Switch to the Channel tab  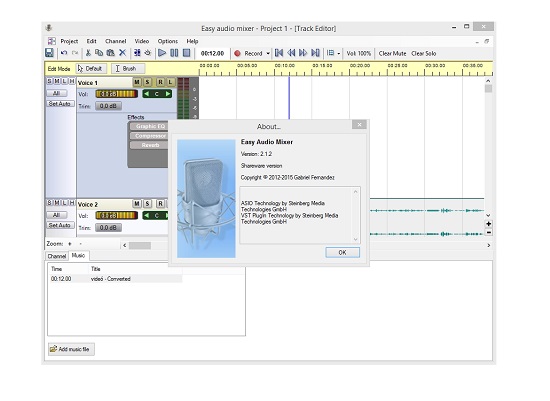point(57,256)
